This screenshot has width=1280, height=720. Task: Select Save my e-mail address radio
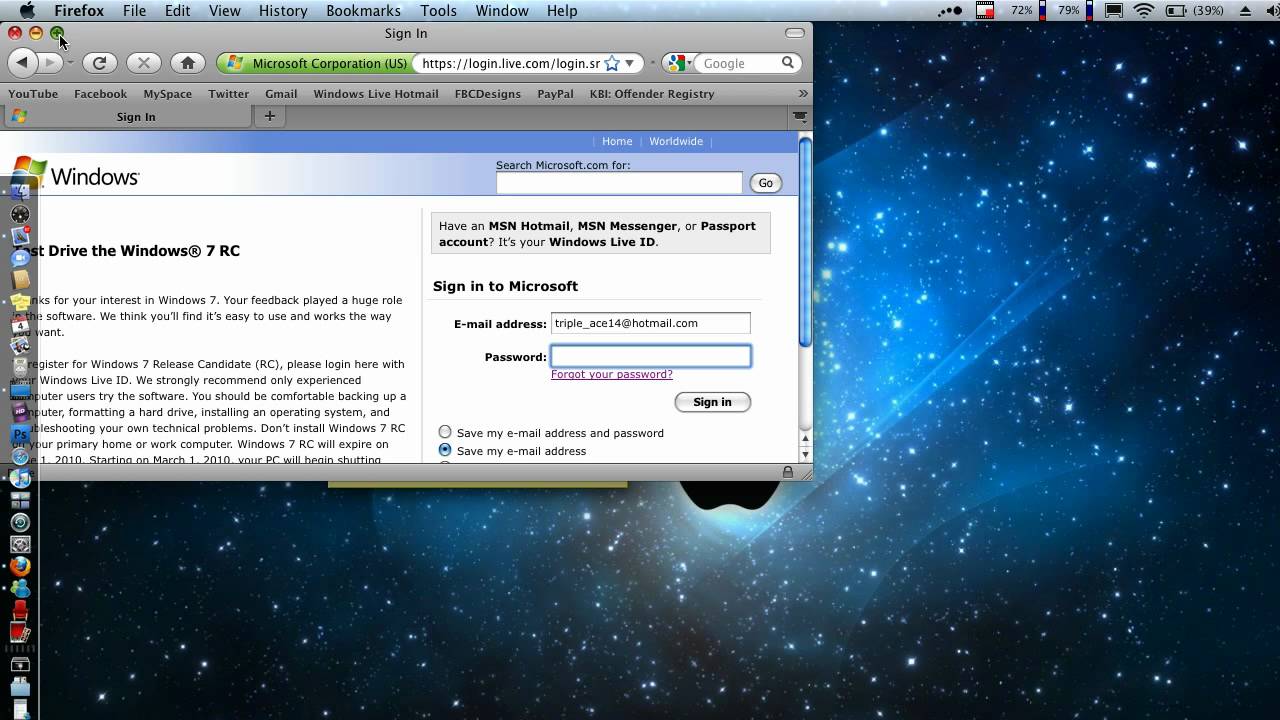445,450
